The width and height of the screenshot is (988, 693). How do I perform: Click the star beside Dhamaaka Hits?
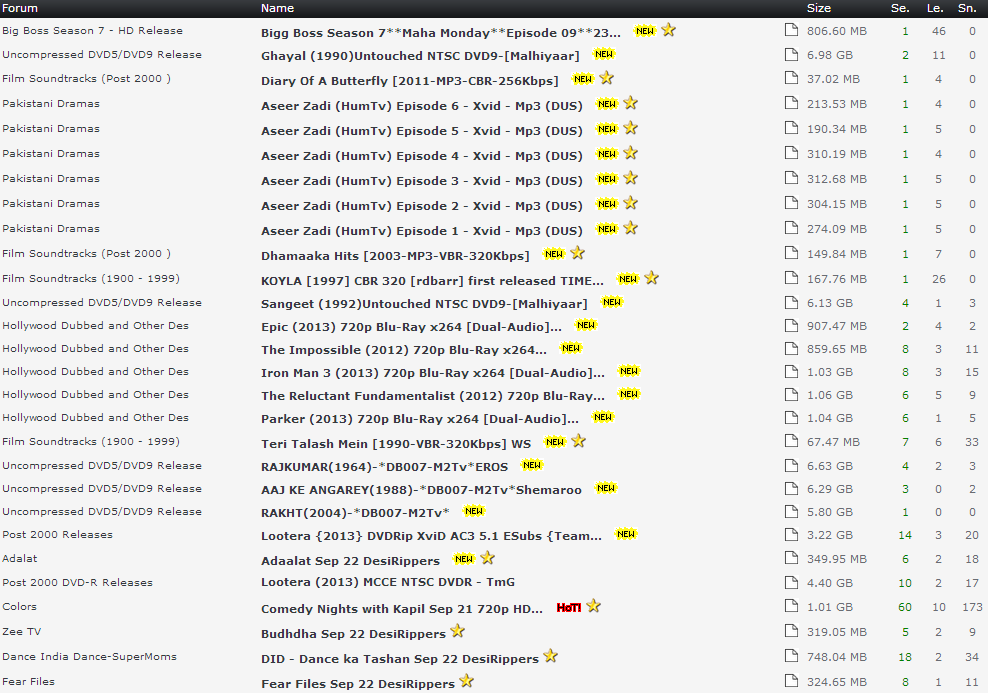(x=578, y=253)
